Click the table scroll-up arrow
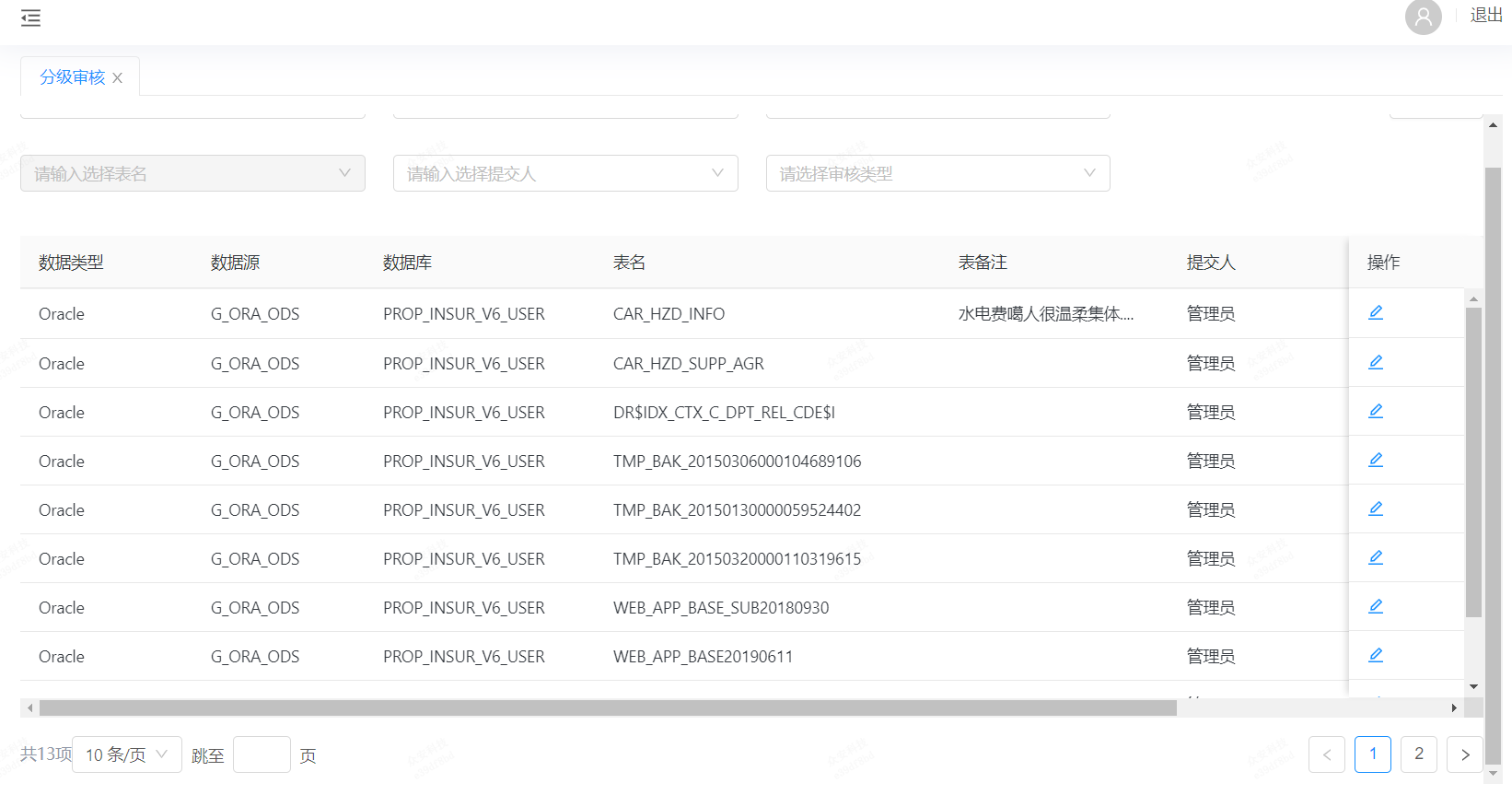Image resolution: width=1512 pixels, height=795 pixels. tap(1473, 298)
